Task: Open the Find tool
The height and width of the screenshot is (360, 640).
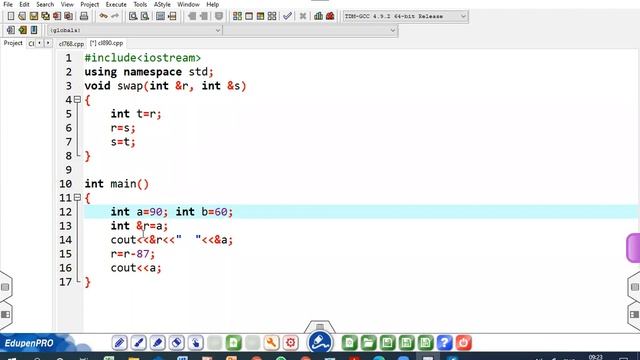Action: pyautogui.click(x=133, y=16)
